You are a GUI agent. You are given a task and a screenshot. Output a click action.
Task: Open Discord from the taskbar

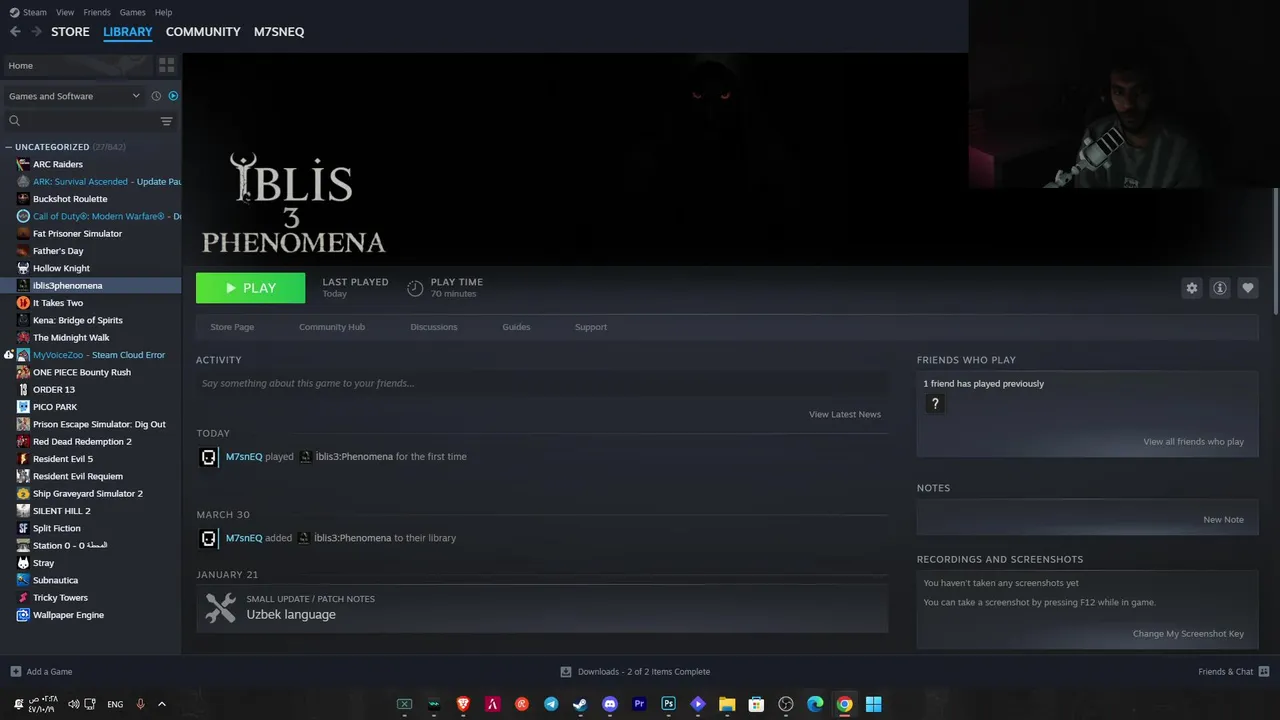(x=610, y=704)
